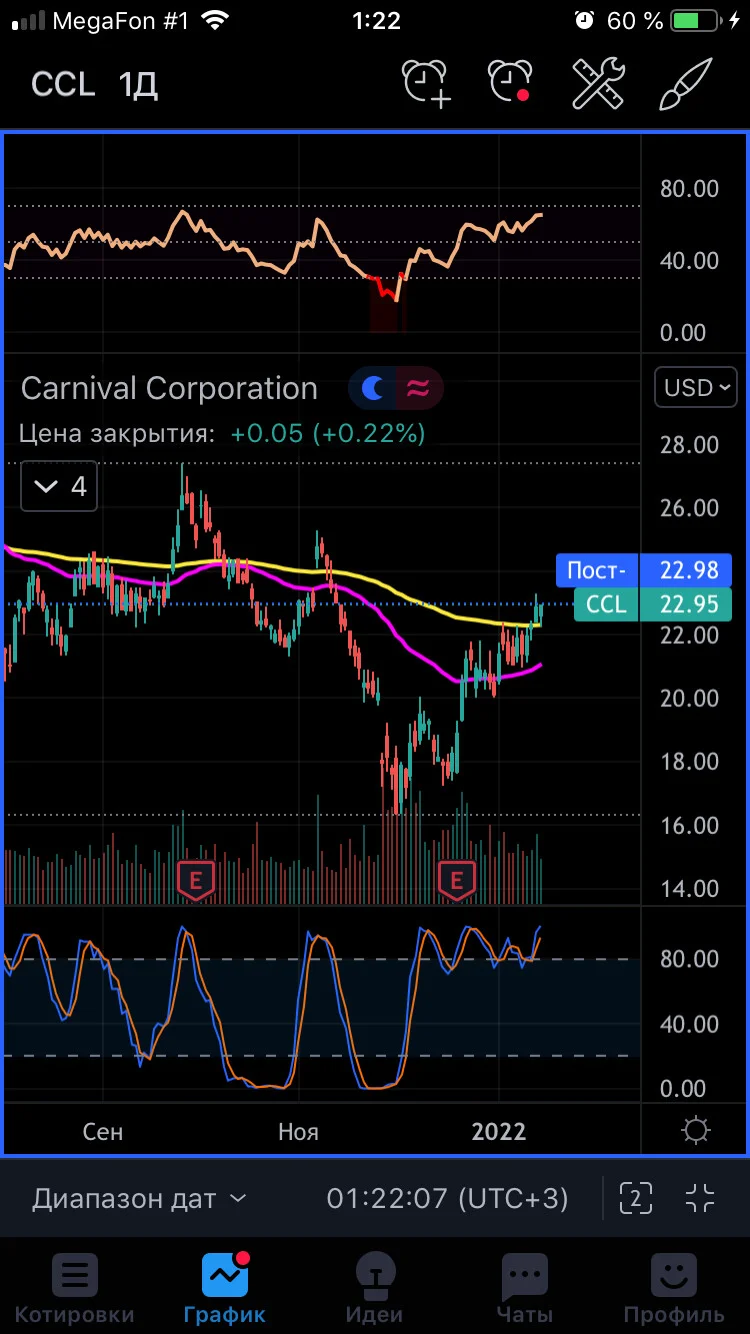
Task: Switch to the Котировки tab
Action: coord(74,1289)
